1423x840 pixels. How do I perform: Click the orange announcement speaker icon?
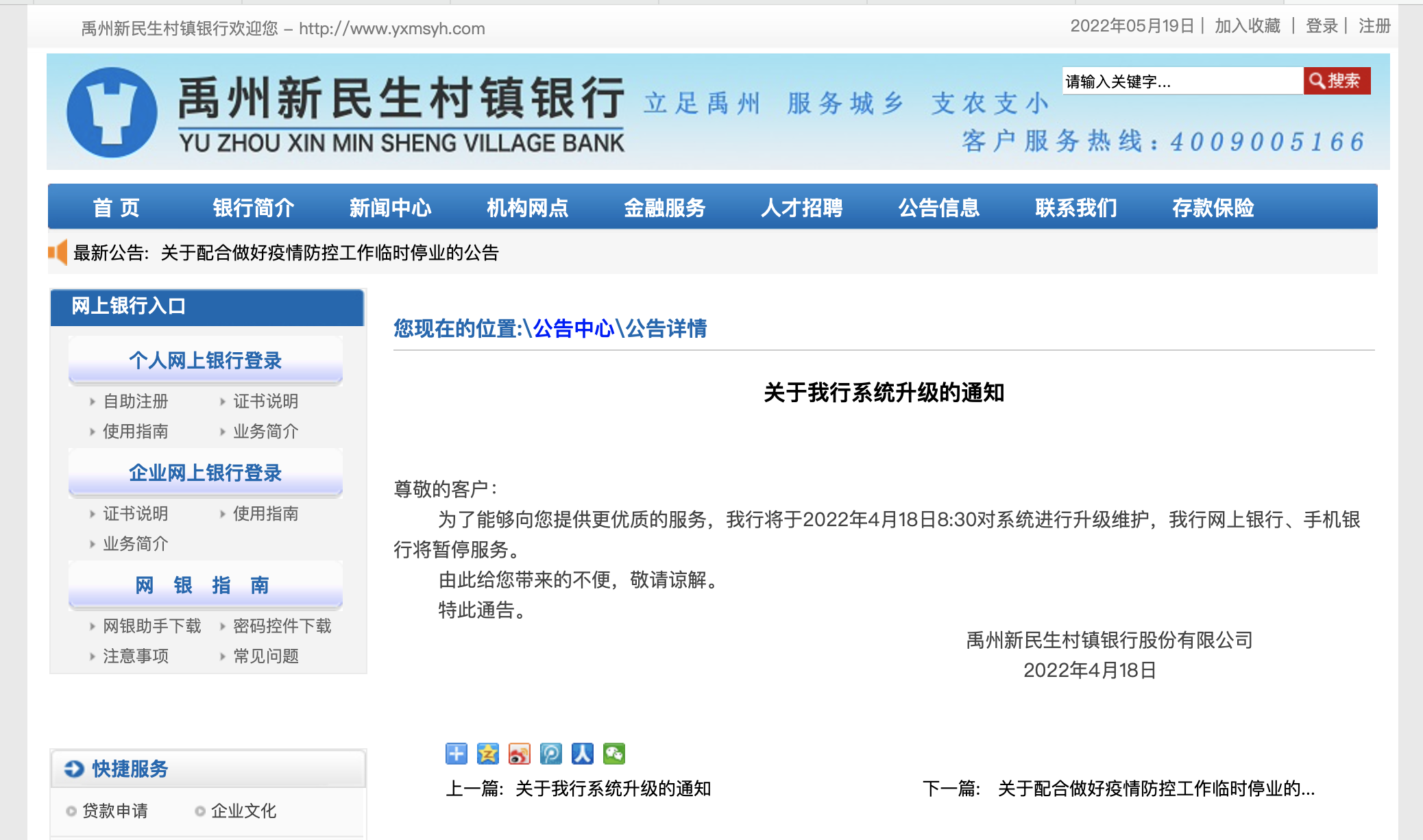58,252
